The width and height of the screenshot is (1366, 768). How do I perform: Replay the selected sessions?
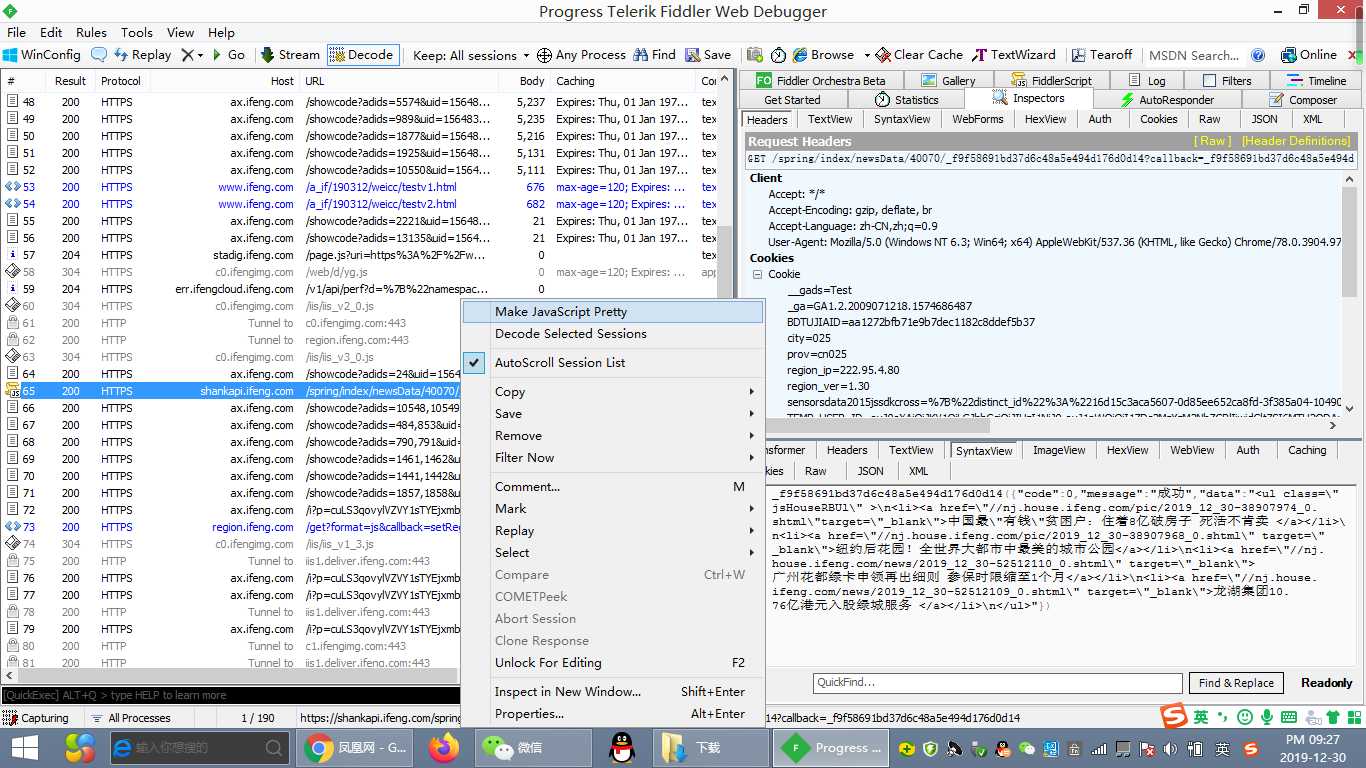point(143,55)
